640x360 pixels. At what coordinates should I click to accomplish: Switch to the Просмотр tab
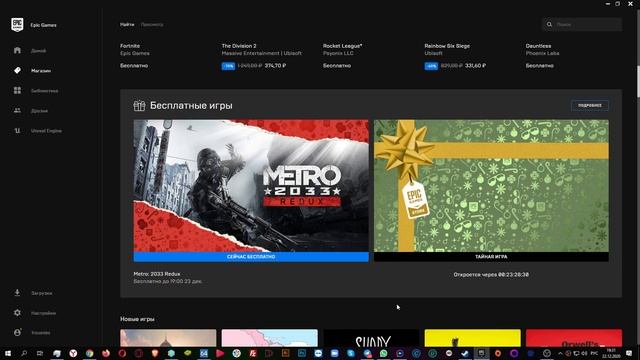tap(152, 24)
